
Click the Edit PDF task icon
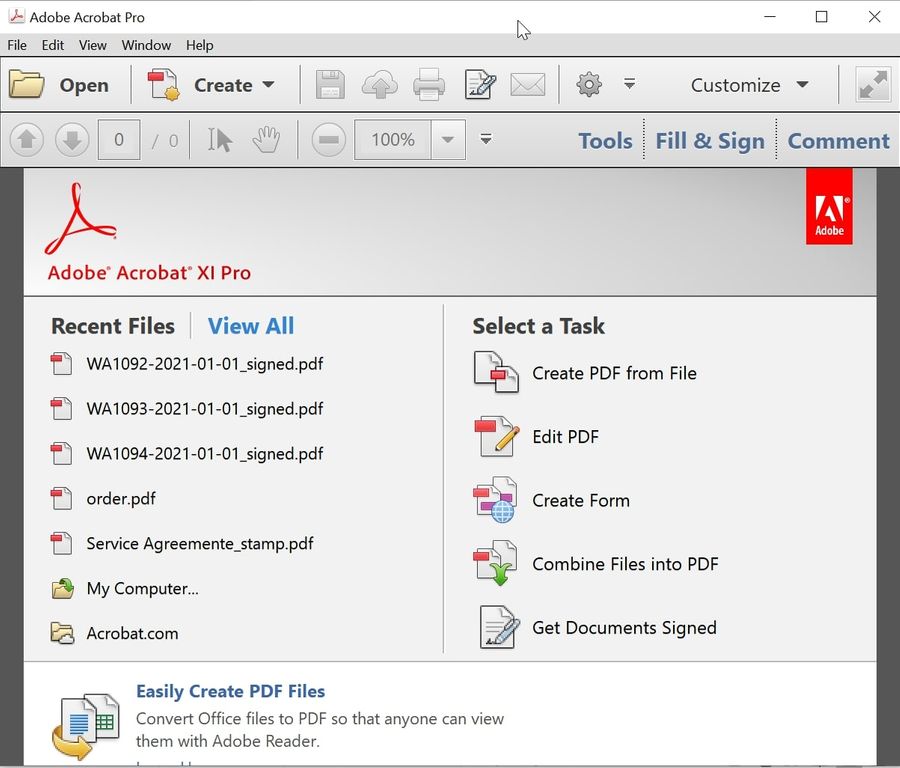[x=496, y=437]
